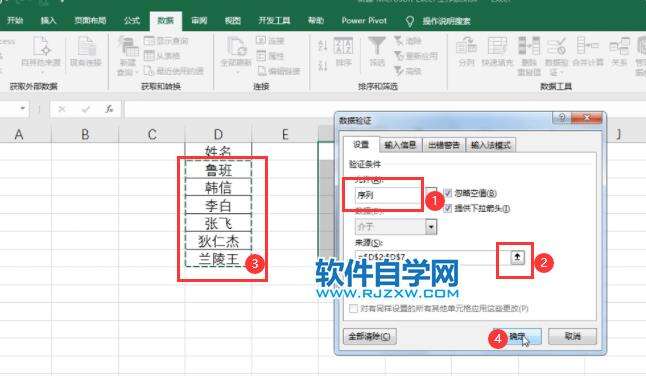Viewport: 646px width, 376px height.
Task: Toggle the 提供下拉箭头 checkbox
Action: 448,208
